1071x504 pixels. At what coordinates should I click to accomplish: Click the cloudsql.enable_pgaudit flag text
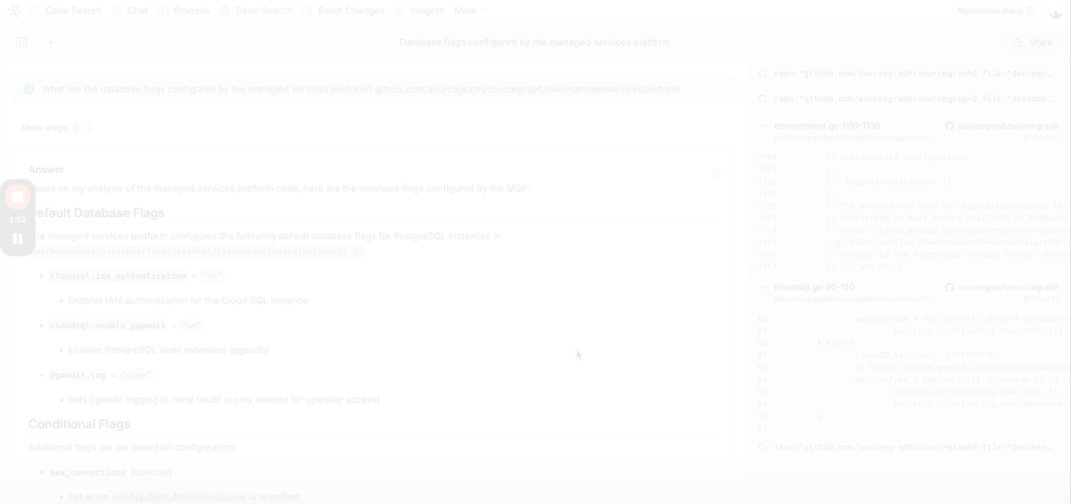tap(108, 326)
